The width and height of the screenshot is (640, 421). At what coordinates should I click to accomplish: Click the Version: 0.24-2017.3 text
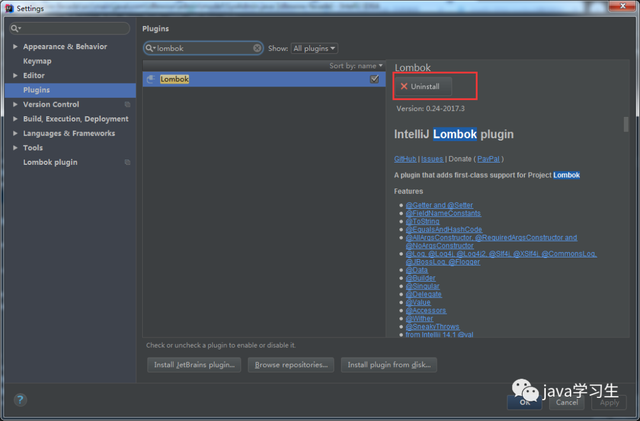(x=430, y=109)
